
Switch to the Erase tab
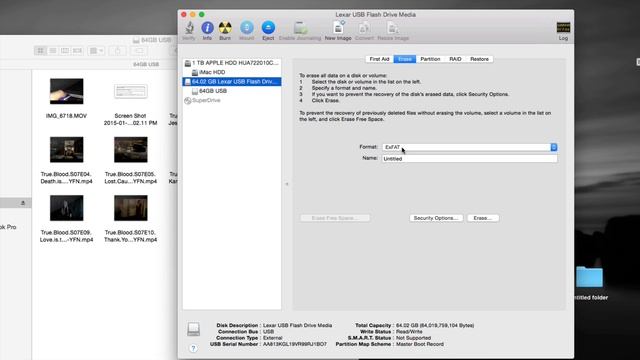coord(404,59)
